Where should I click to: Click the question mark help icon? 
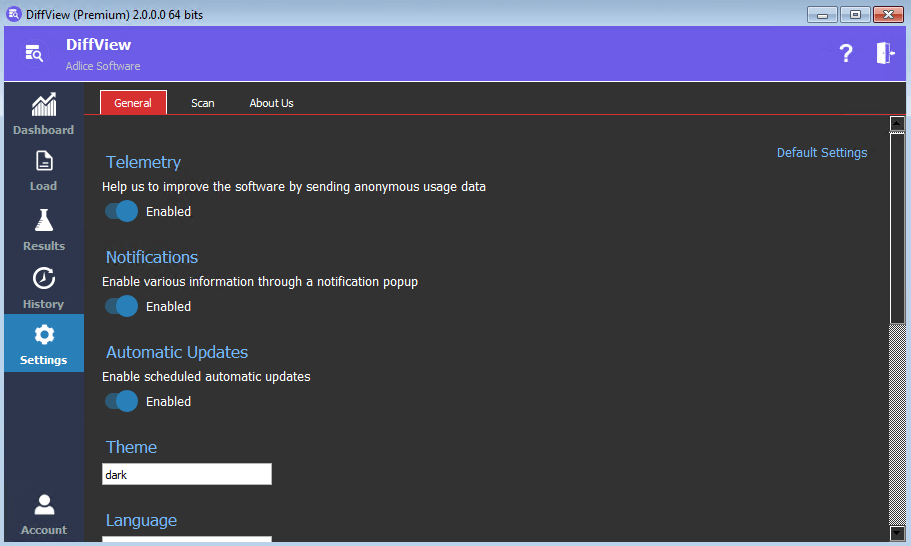click(x=846, y=54)
